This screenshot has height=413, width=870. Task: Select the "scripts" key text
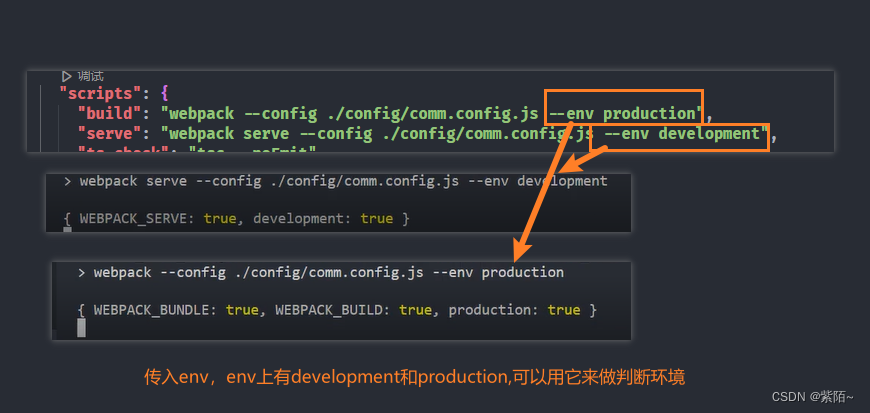[100, 93]
